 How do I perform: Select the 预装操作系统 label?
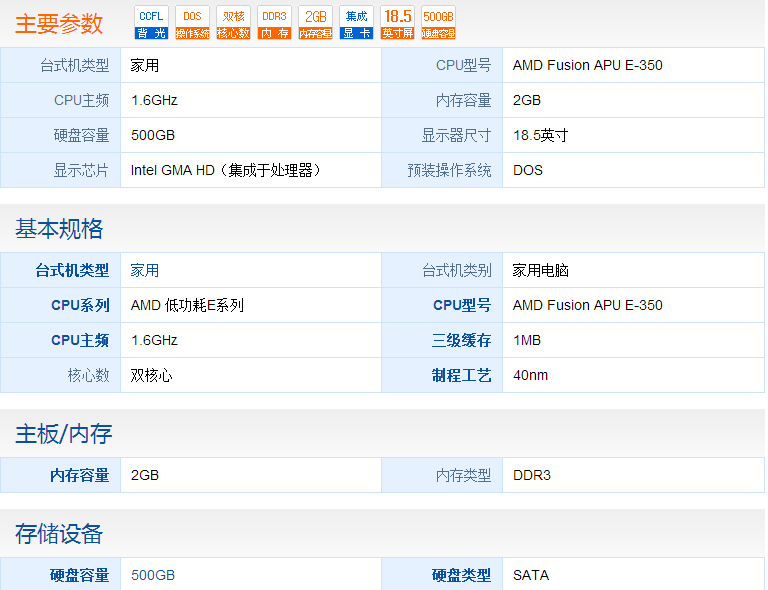coord(449,170)
